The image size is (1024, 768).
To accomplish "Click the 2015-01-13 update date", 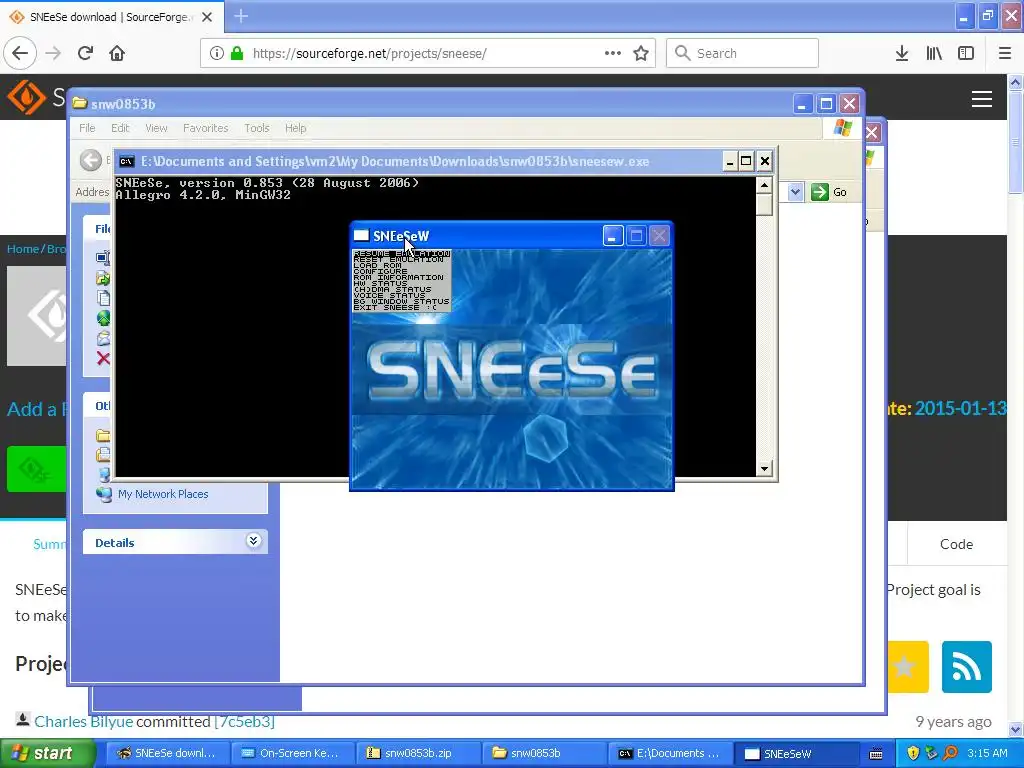I will pos(960,408).
